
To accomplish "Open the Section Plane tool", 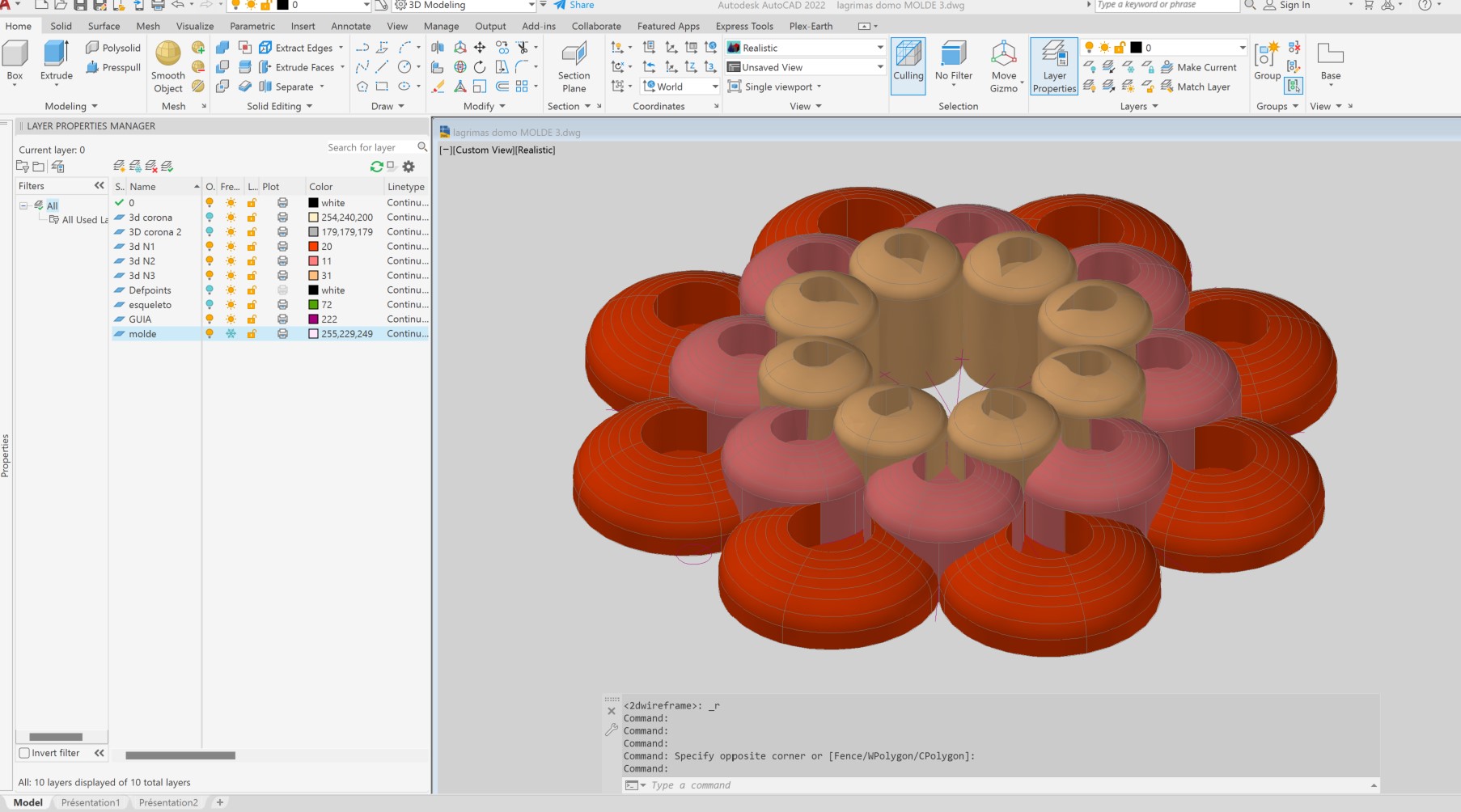I will point(574,55).
